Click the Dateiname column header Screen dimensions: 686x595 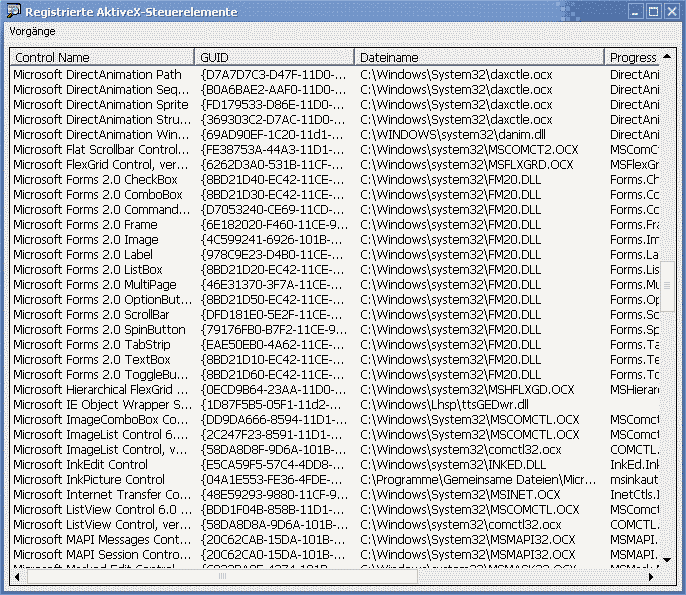pyautogui.click(x=479, y=58)
